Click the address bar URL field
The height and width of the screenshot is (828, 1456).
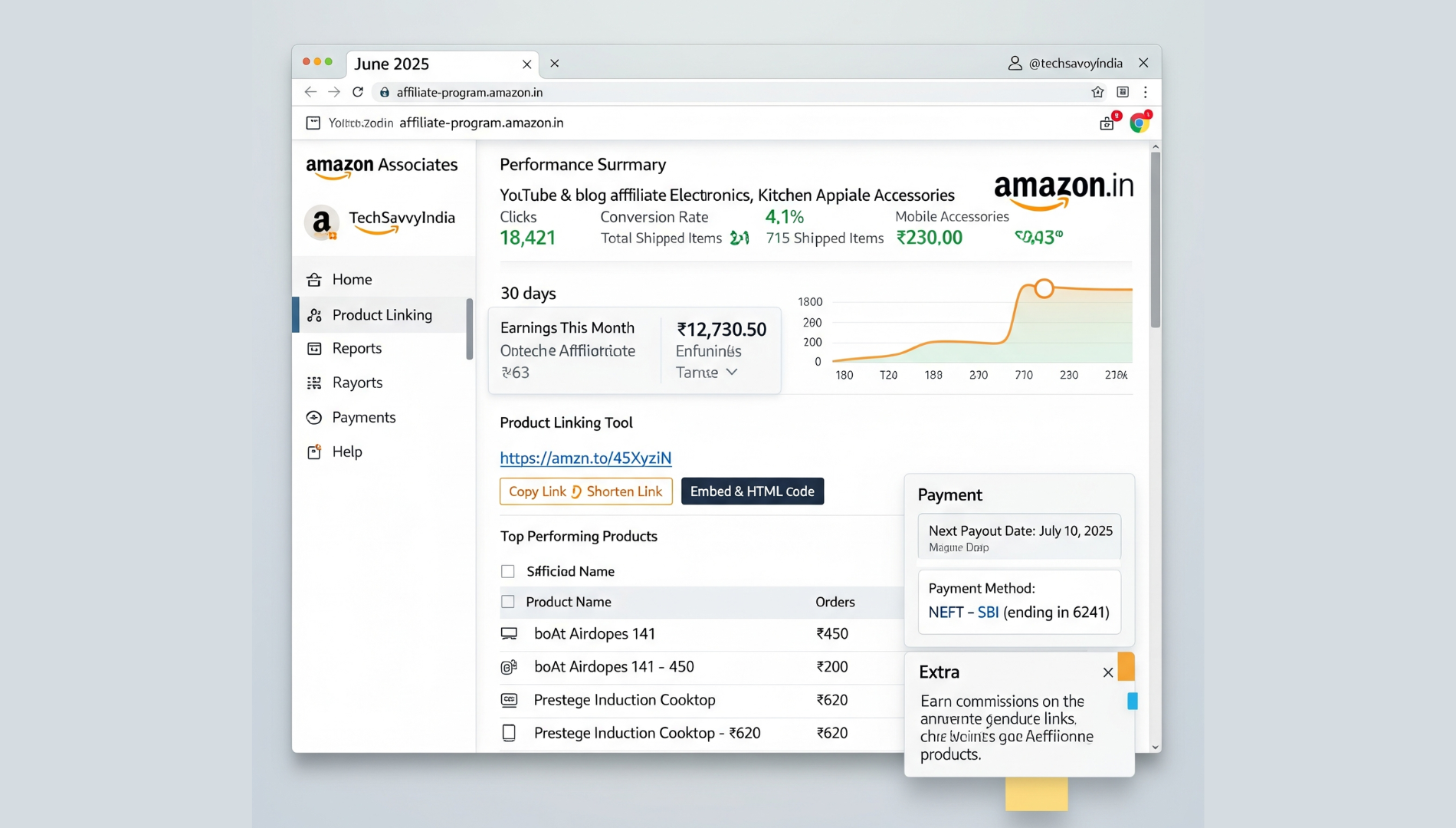(x=728, y=92)
